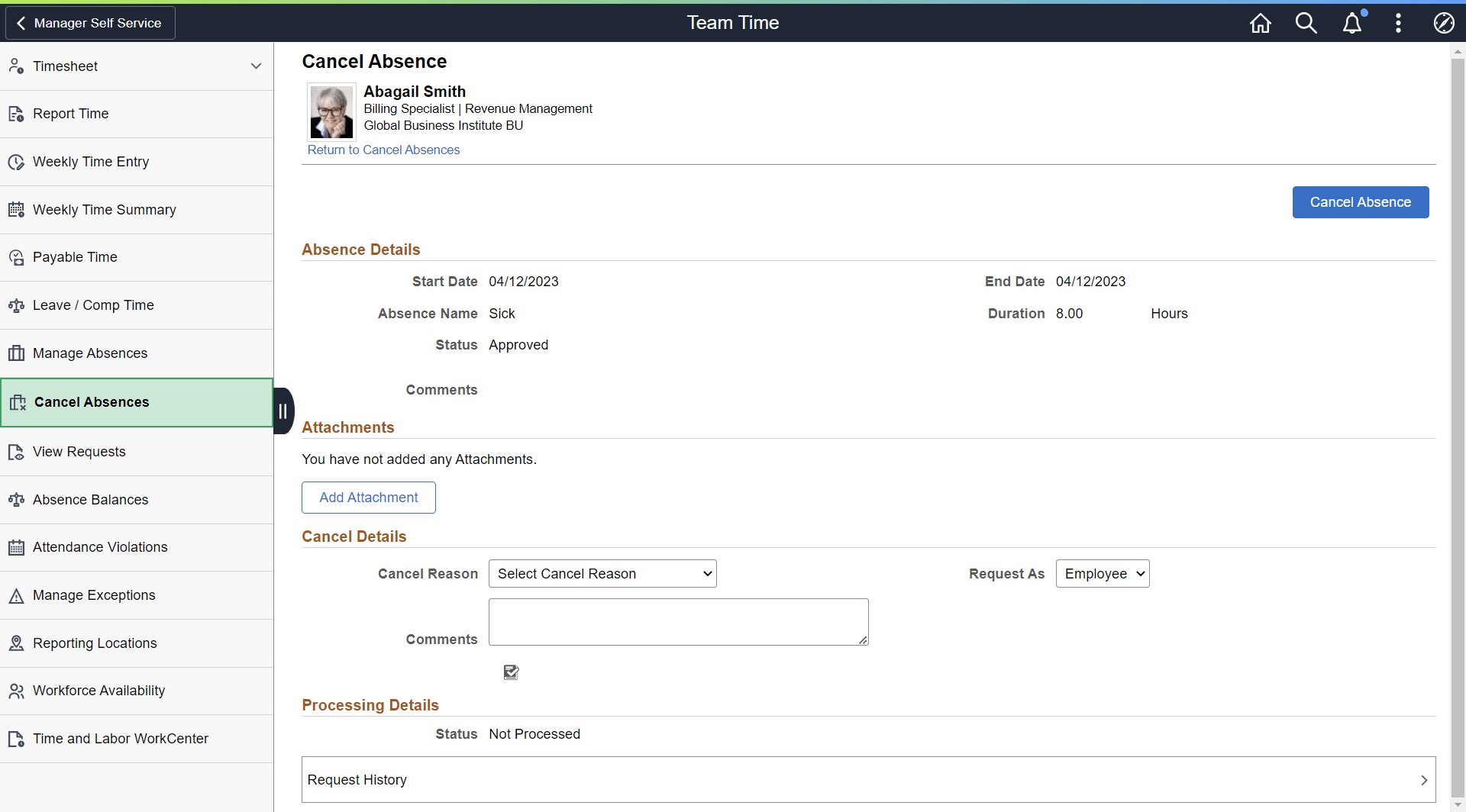Click Abagail Smith's profile photo
1466x812 pixels.
coord(331,111)
